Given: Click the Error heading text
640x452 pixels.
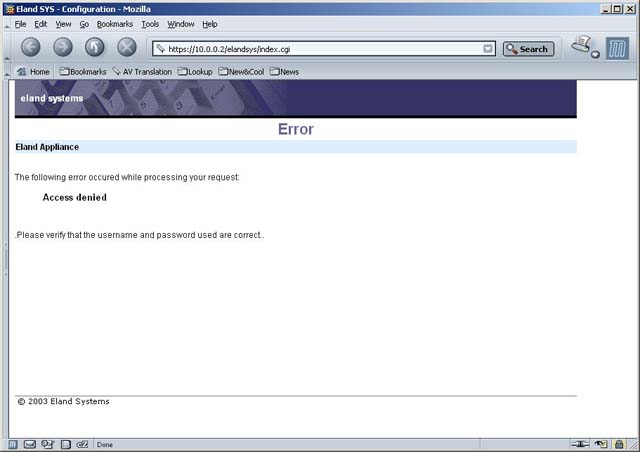Looking at the screenshot, I should coord(296,129).
